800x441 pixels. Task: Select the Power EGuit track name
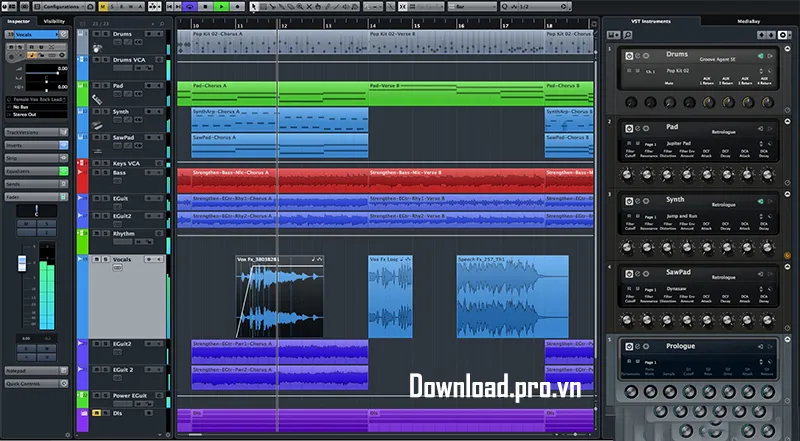(130, 396)
